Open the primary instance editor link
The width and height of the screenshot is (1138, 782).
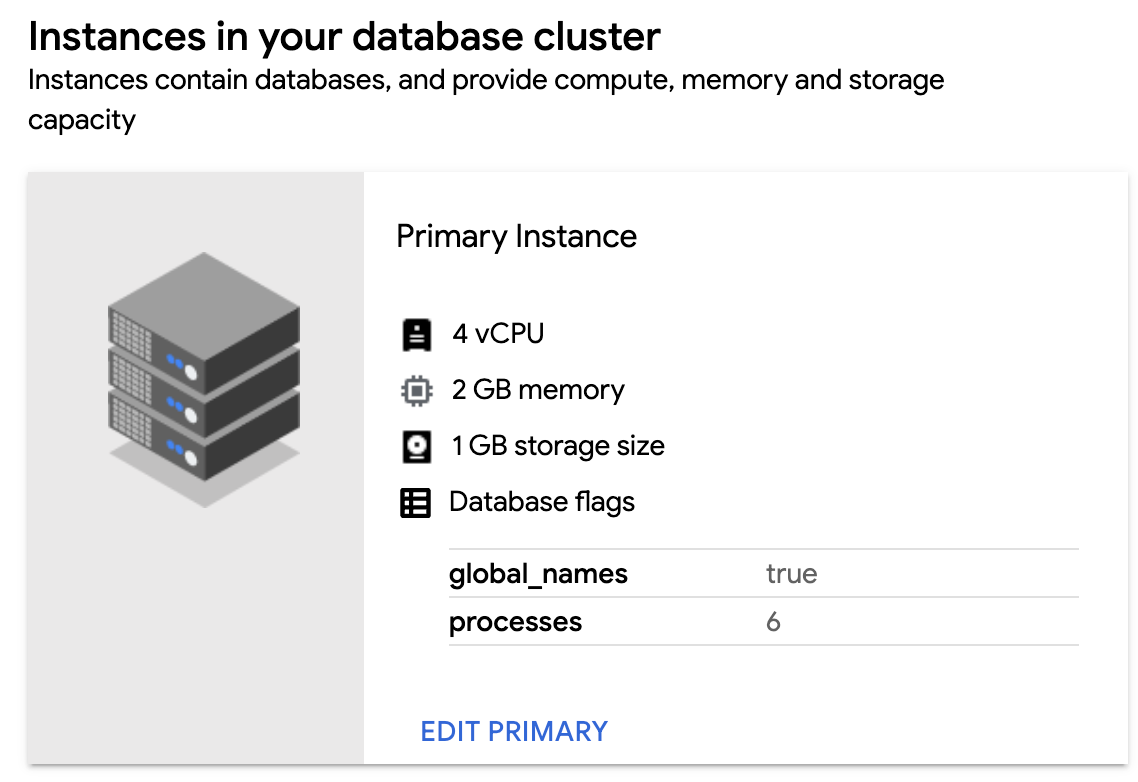[x=513, y=731]
